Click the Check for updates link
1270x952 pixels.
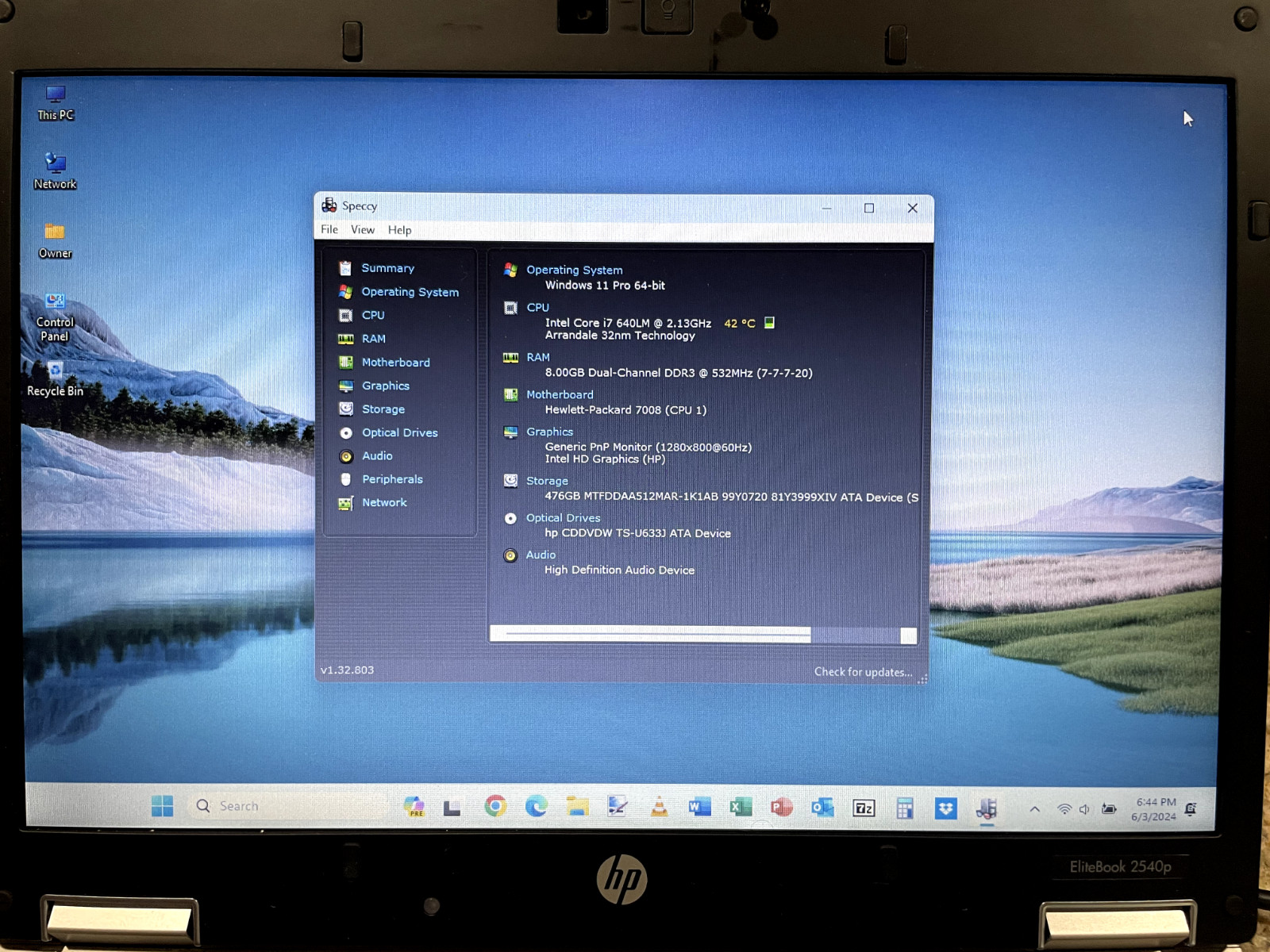click(x=863, y=672)
